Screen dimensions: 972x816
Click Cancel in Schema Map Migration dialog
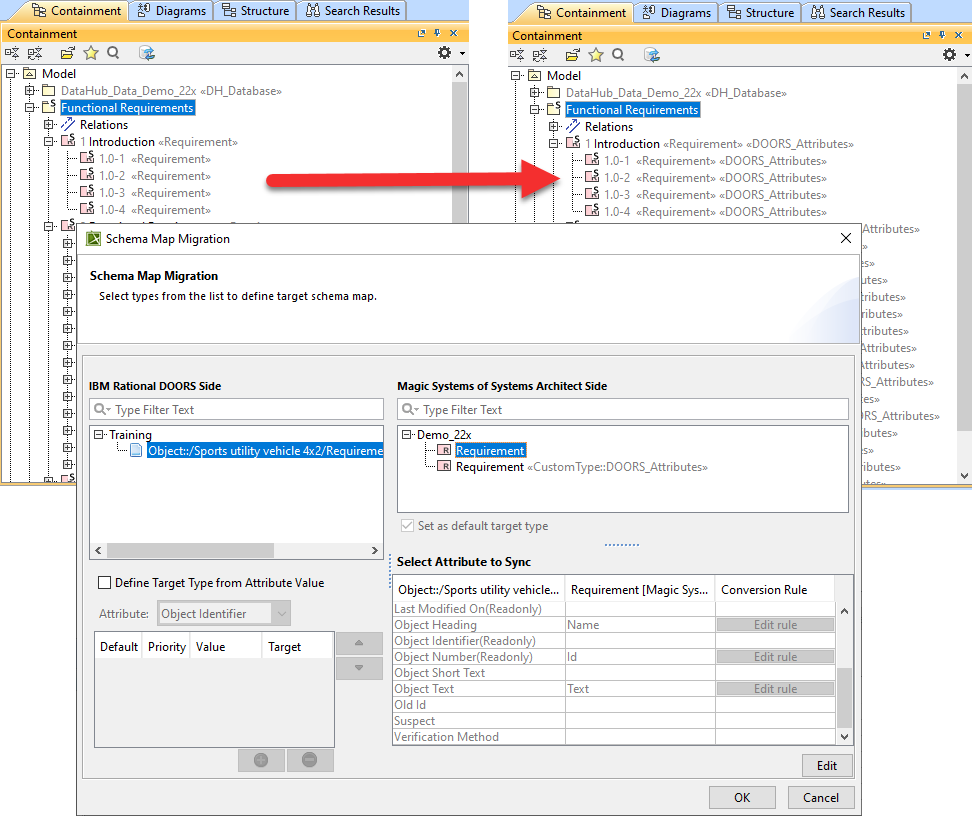pos(821,797)
